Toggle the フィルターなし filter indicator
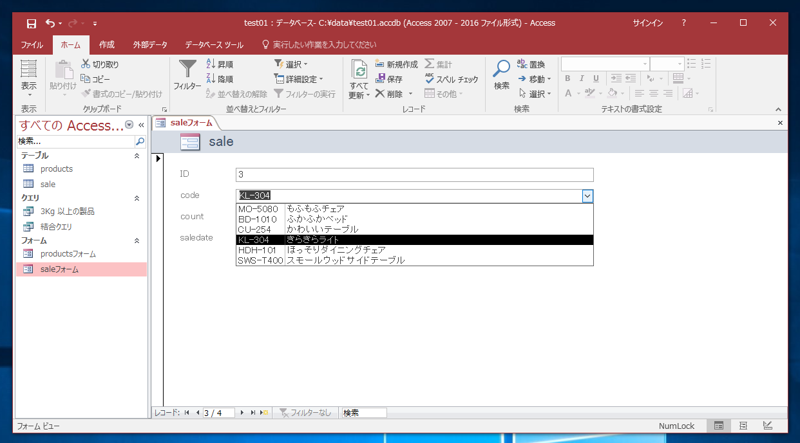The width and height of the screenshot is (800, 443). 306,412
